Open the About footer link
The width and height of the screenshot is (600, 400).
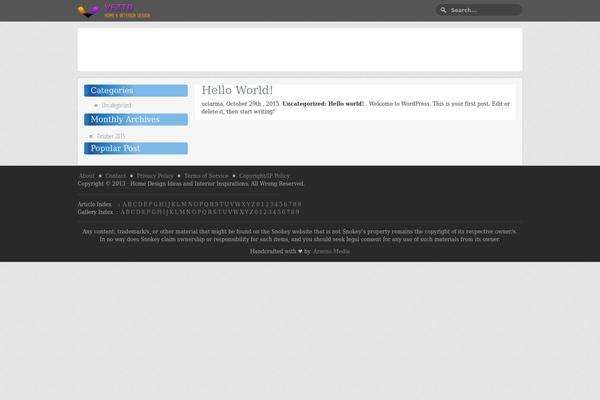(x=86, y=176)
